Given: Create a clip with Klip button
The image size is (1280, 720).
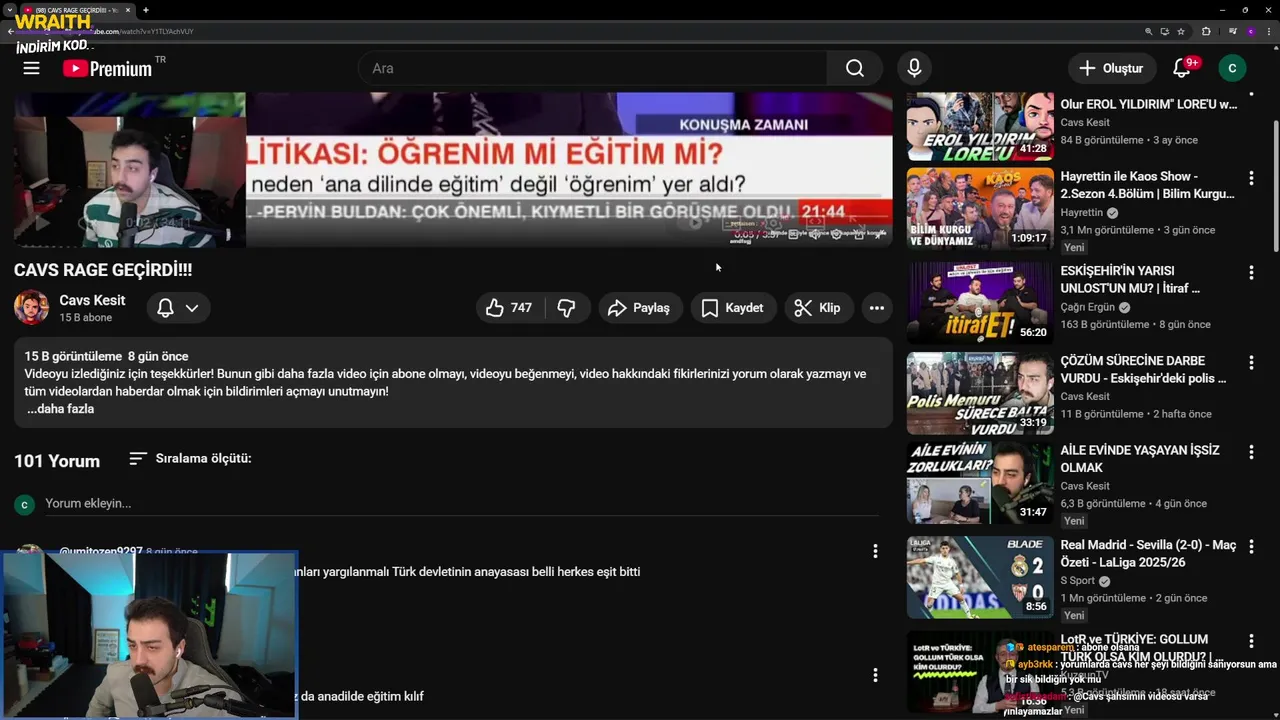Looking at the screenshot, I should coord(818,308).
